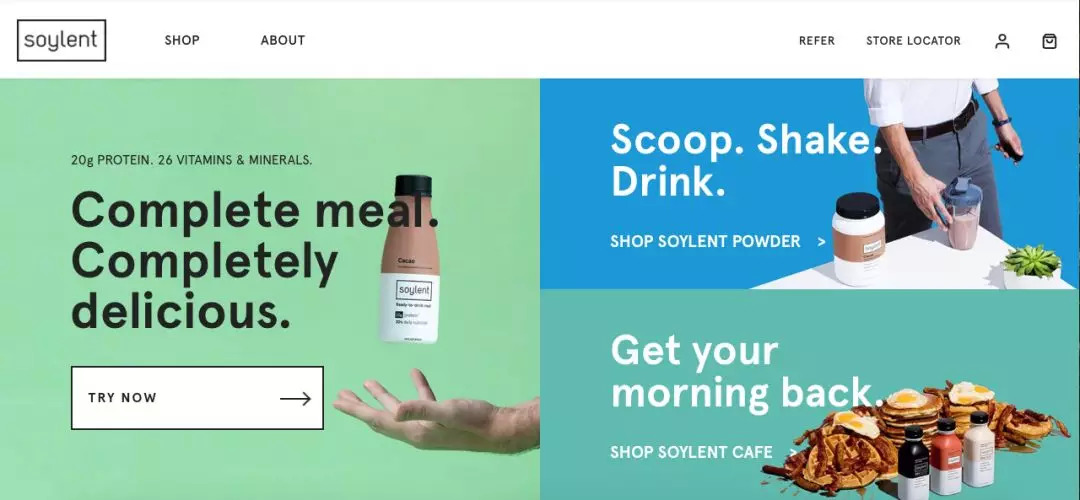This screenshot has height=500, width=1080.
Task: Click the chevron after Shop Soylent Cafe
Action: pyautogui.click(x=793, y=452)
